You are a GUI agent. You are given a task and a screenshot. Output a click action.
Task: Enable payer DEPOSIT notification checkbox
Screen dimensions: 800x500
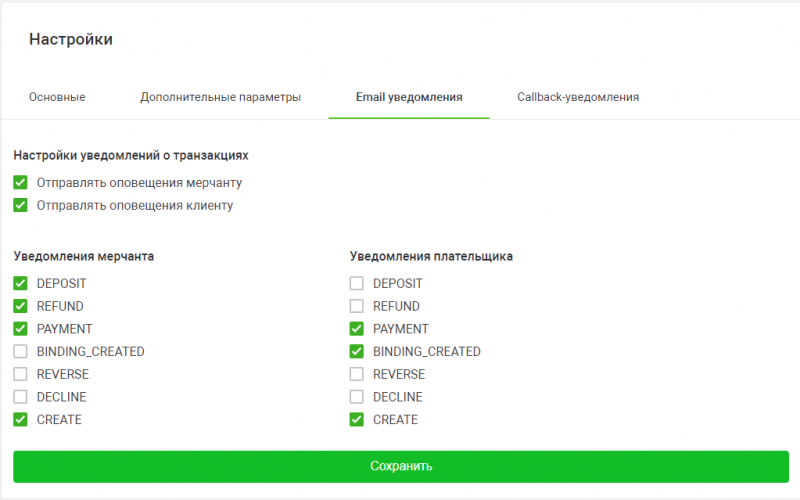357,283
